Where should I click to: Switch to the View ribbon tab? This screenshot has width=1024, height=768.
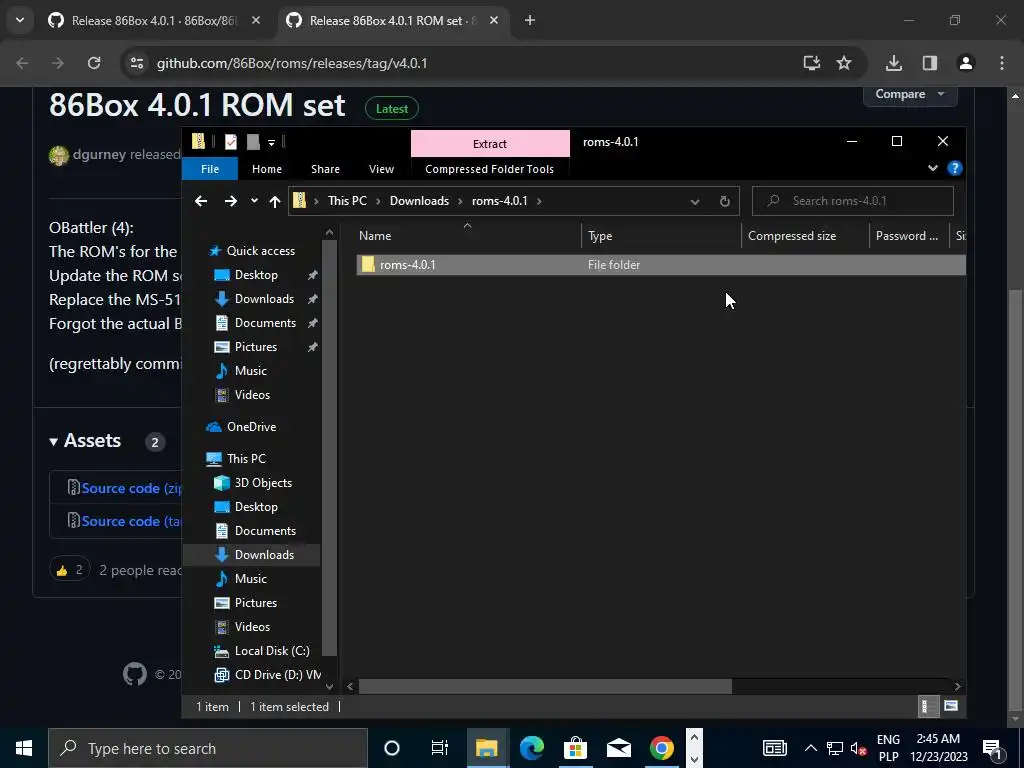click(x=381, y=169)
